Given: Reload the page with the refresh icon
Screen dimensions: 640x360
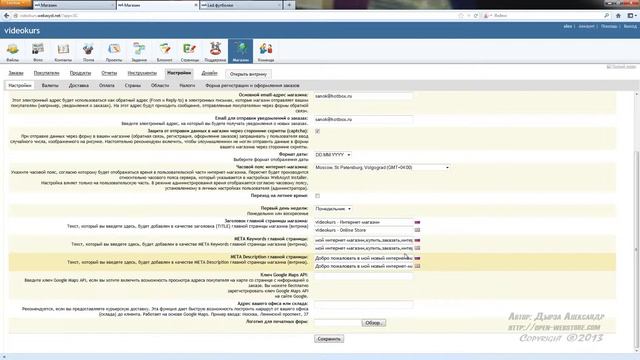Looking at the screenshot, I should point(476,16).
